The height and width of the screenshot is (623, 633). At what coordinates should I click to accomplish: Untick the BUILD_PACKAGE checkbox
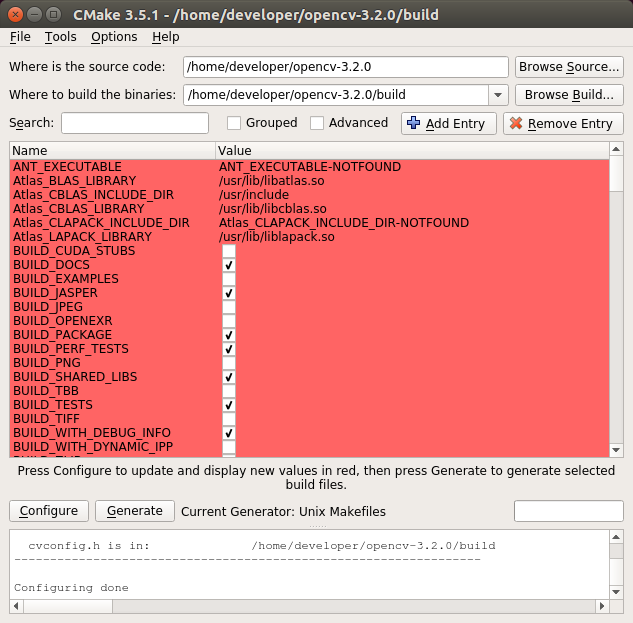(229, 335)
